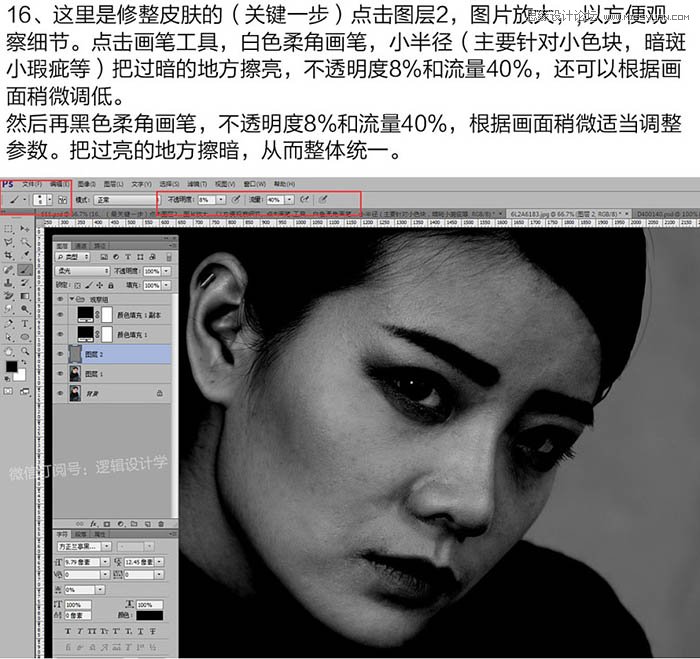Select the History Brush tool
This screenshot has width=700, height=659.
(x=25, y=283)
